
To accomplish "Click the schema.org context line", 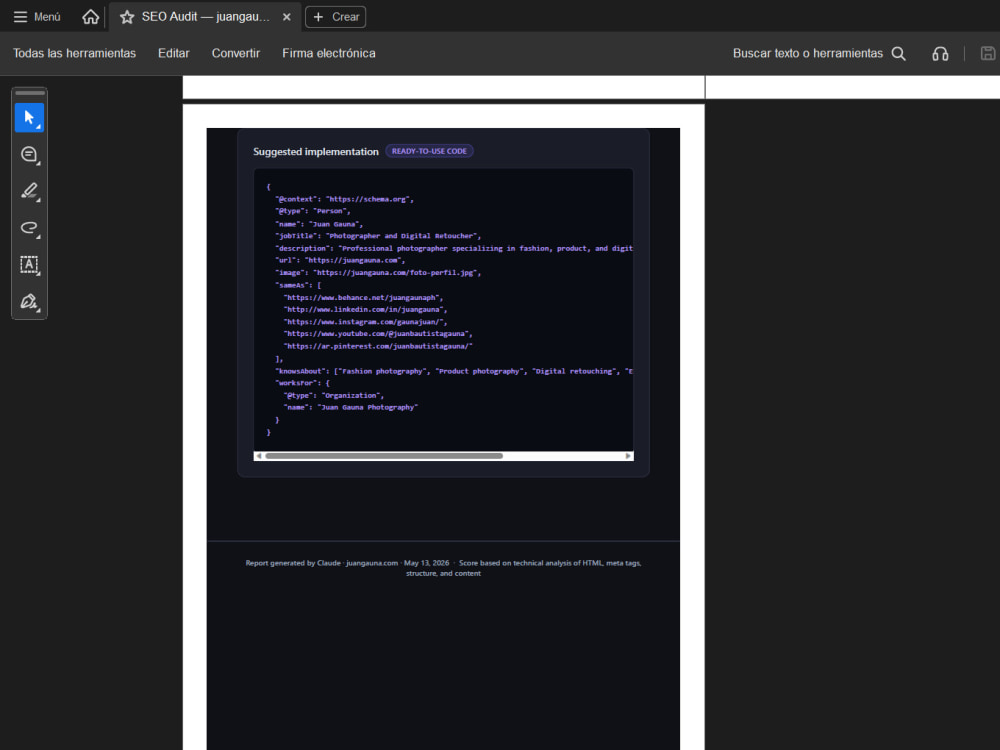I will 344,199.
